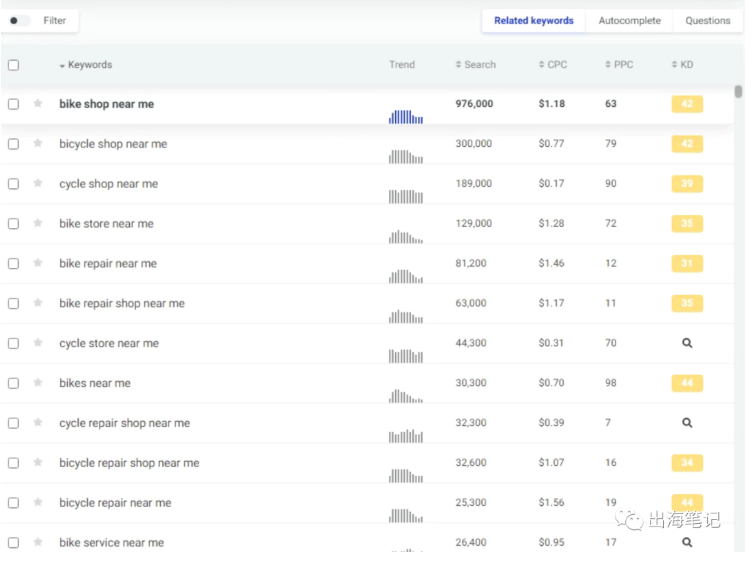Viewport: 752px width, 567px height.
Task: Check the box for bicycle shop near me
Action: pyautogui.click(x=13, y=144)
